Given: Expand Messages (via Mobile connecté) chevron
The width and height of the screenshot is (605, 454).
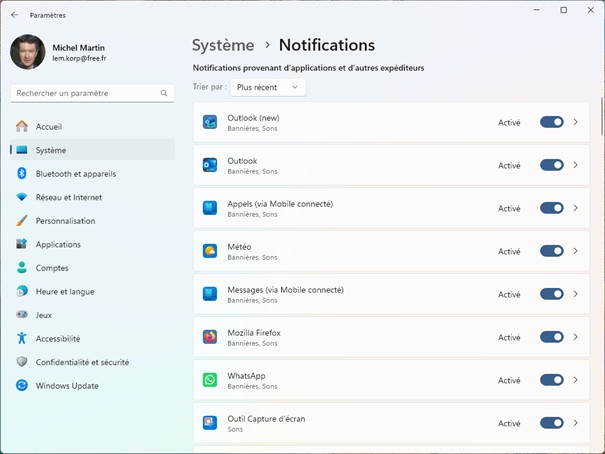Looking at the screenshot, I should pos(576,294).
